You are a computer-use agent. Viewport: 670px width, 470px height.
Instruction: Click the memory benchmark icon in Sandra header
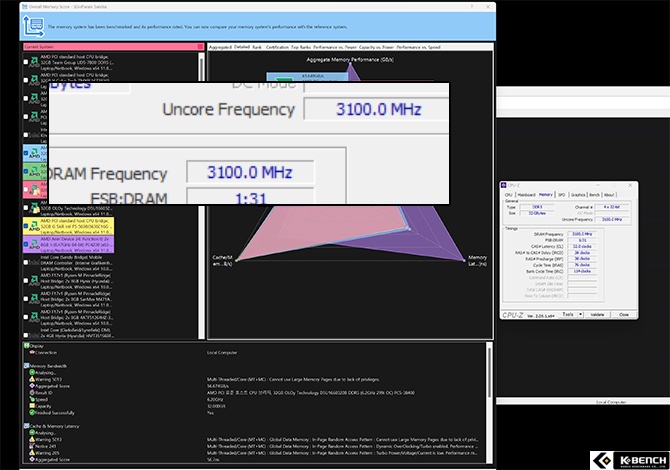(x=33, y=26)
